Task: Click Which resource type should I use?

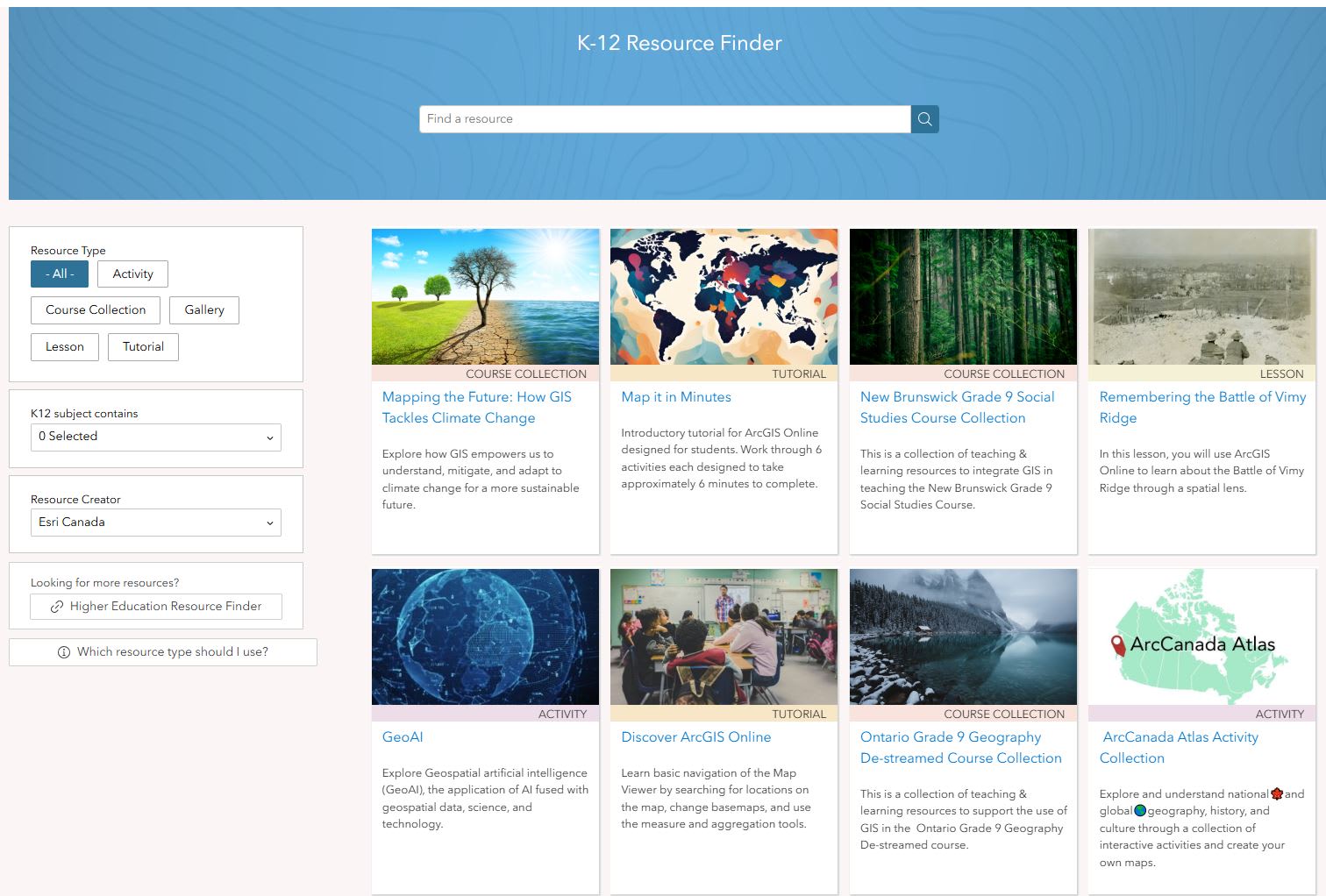Action: pyautogui.click(x=163, y=652)
